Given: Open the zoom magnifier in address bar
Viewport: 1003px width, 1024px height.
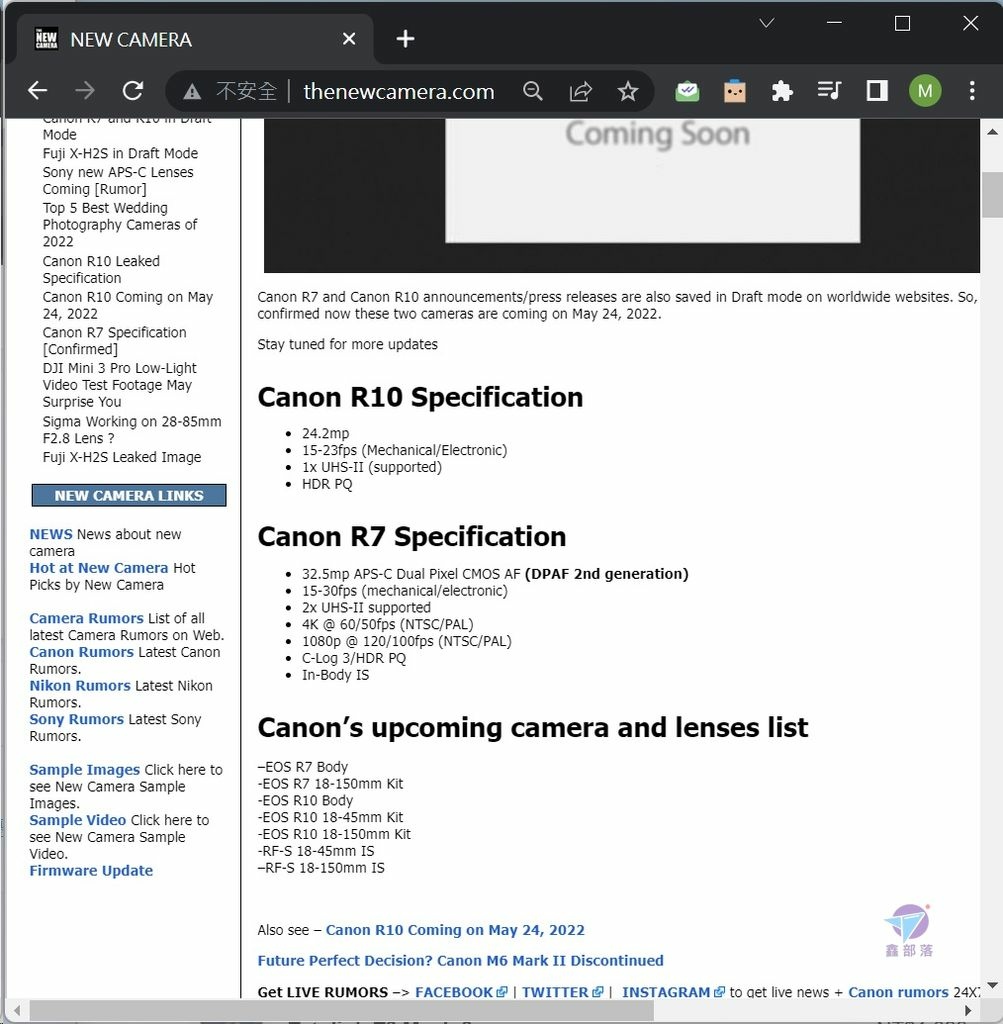Looking at the screenshot, I should (533, 91).
